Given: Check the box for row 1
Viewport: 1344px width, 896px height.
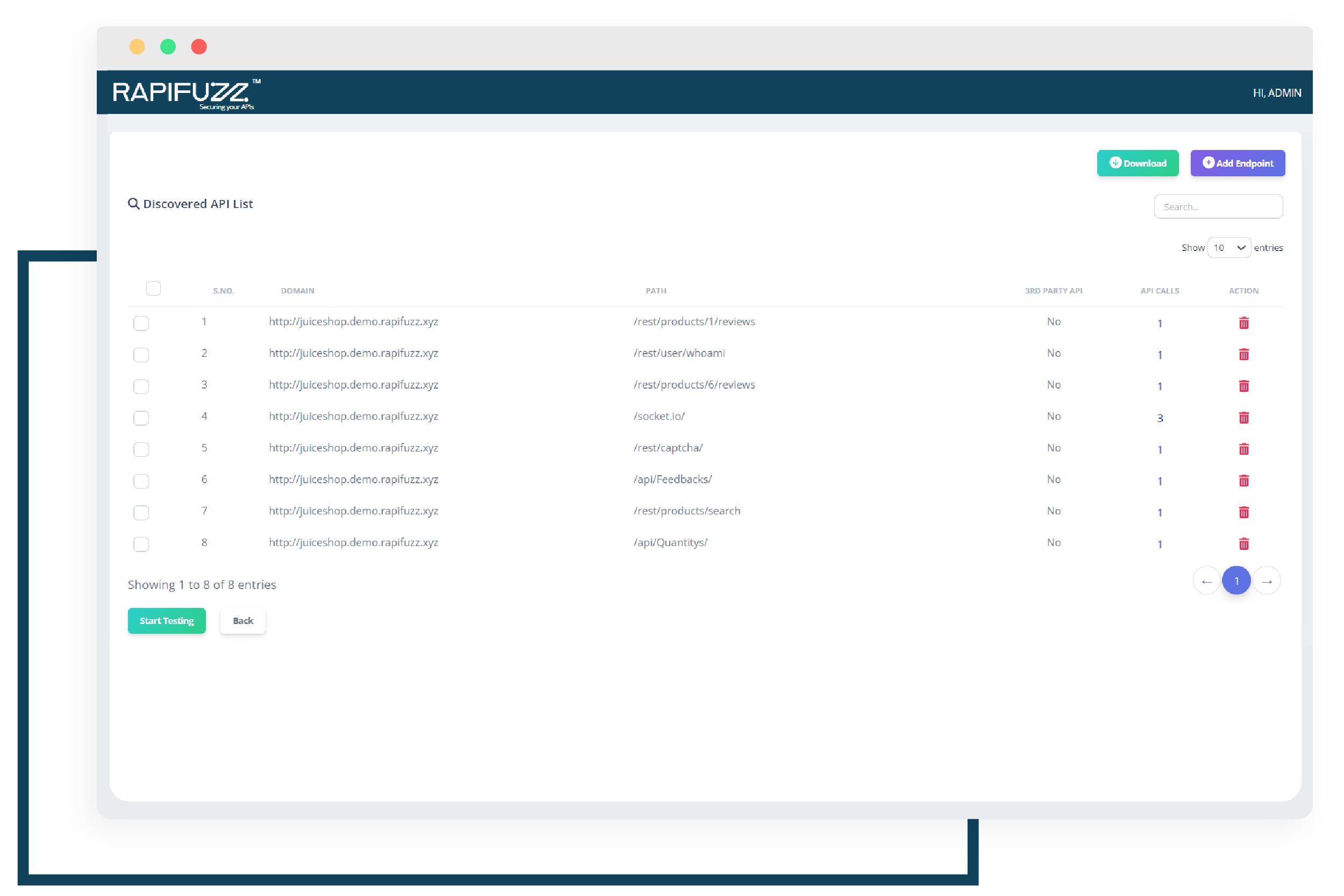Looking at the screenshot, I should click(x=141, y=324).
